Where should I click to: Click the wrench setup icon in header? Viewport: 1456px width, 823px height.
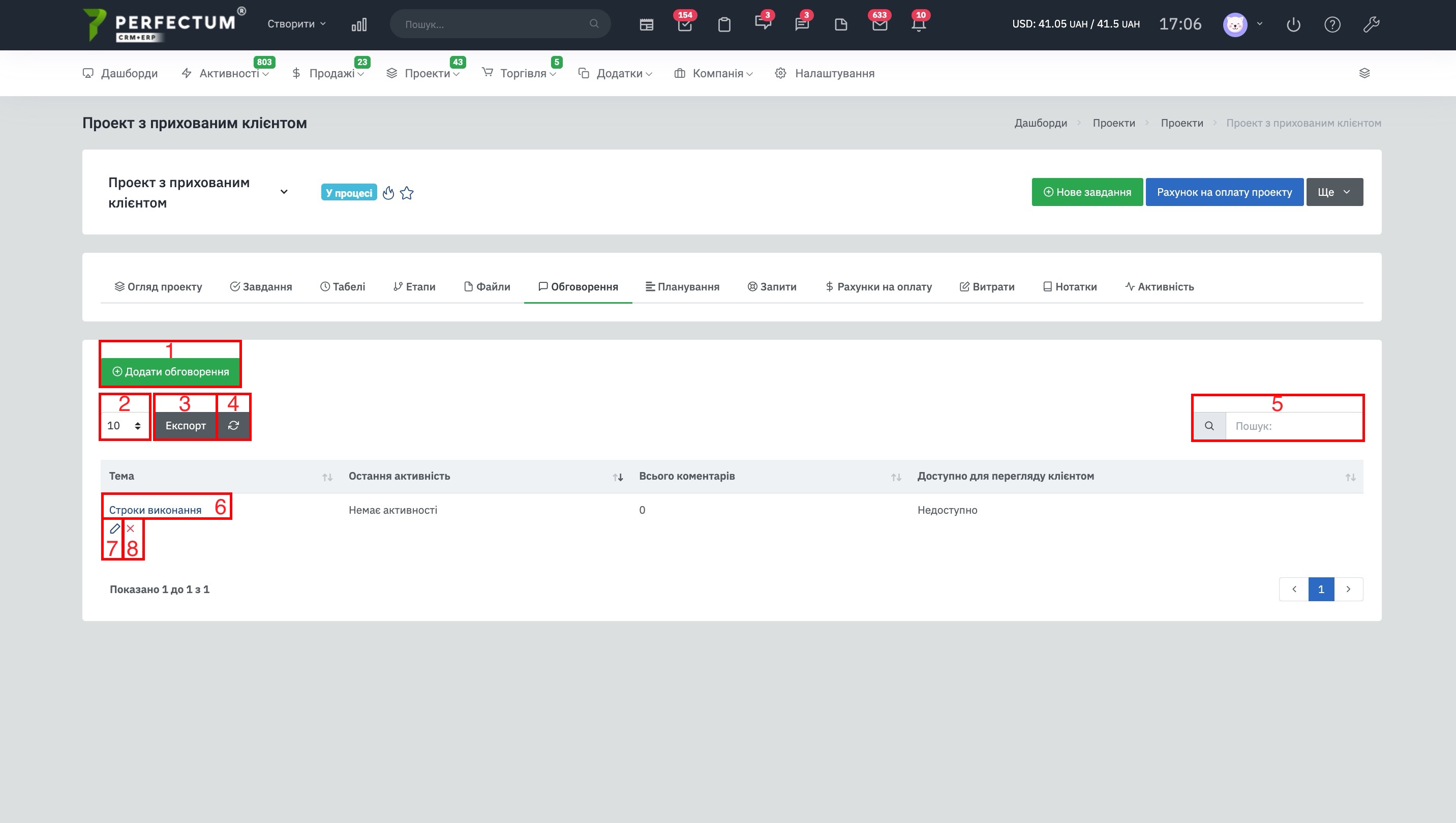(x=1371, y=24)
